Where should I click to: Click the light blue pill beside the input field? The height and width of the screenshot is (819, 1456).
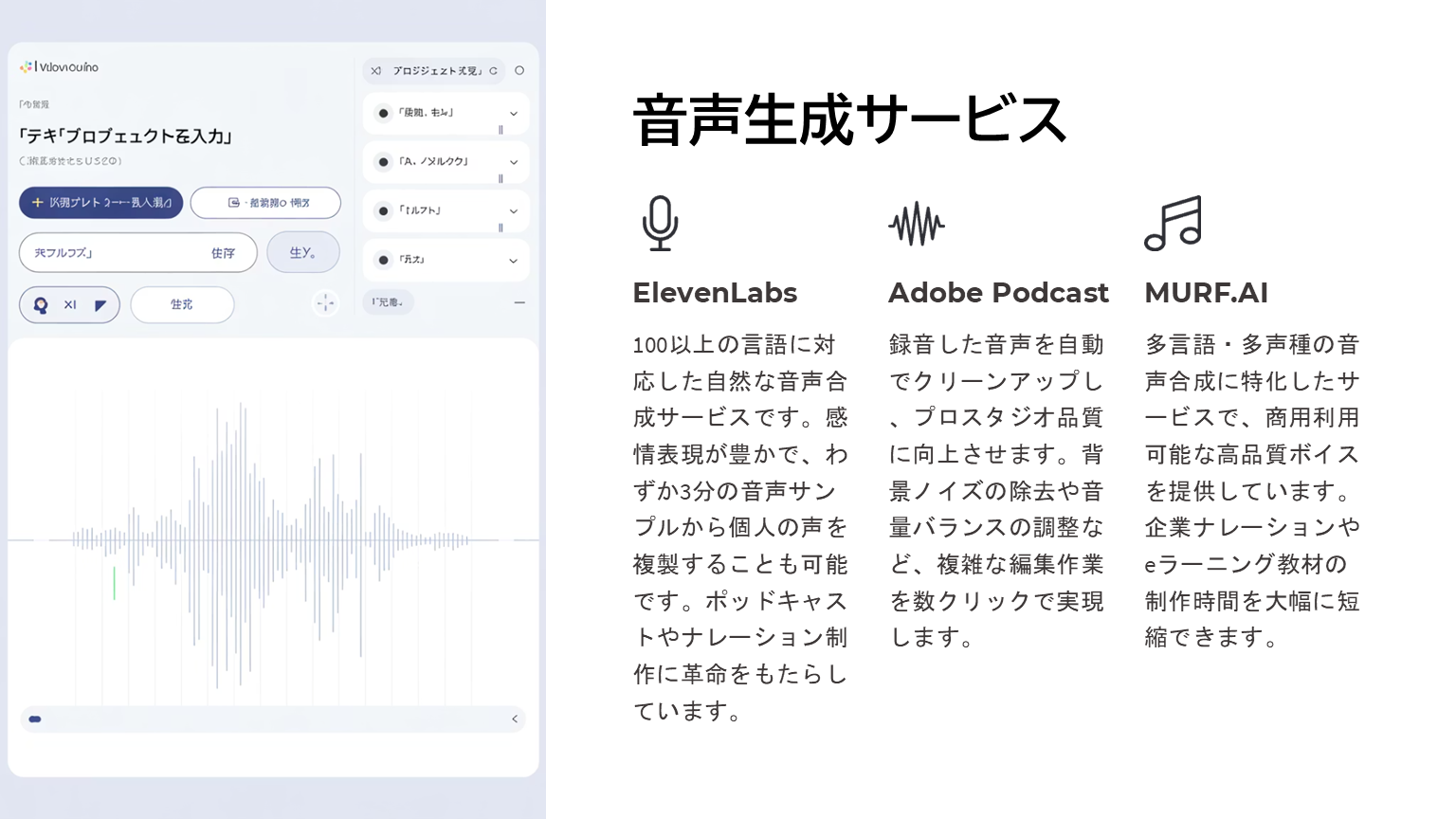(x=303, y=252)
